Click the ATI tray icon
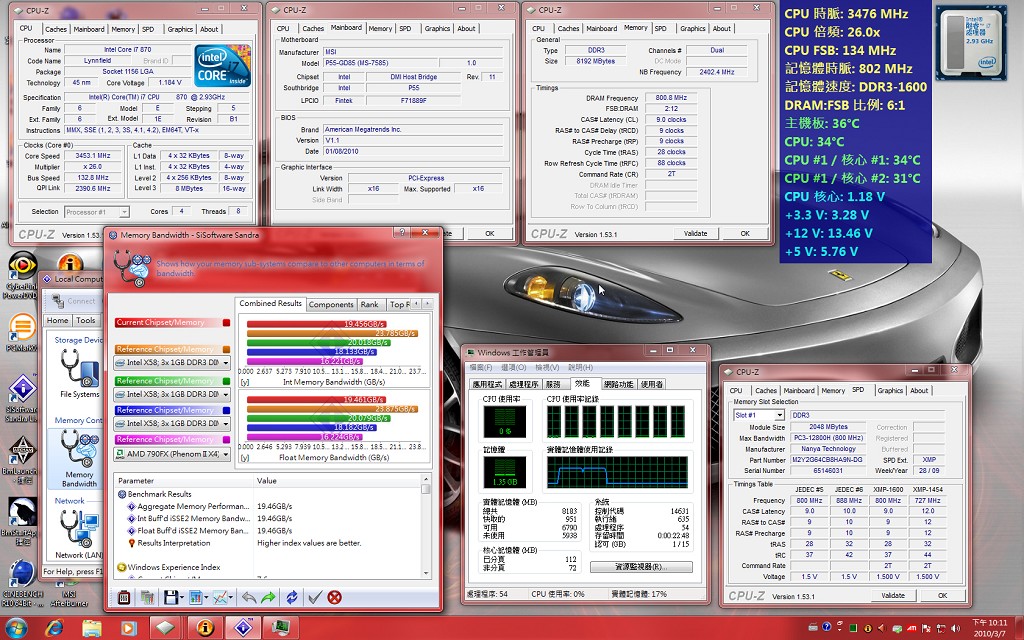 (912, 628)
